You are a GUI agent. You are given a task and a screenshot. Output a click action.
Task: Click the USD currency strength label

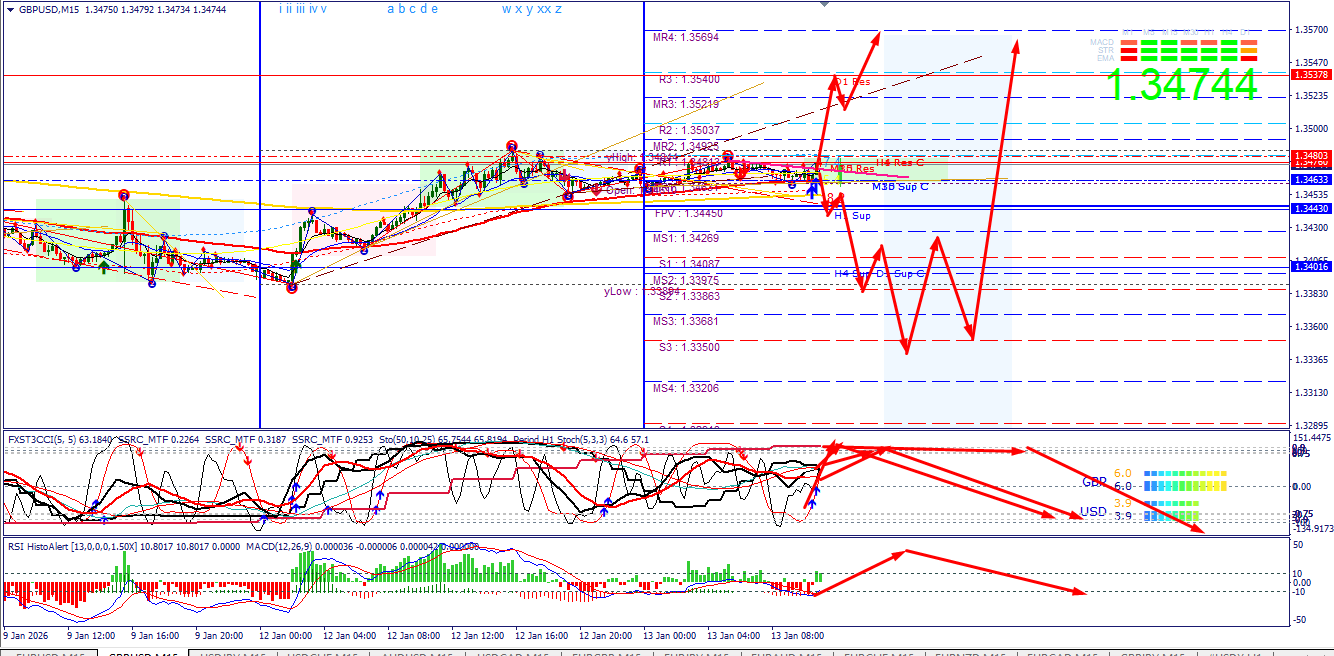pos(1093,512)
